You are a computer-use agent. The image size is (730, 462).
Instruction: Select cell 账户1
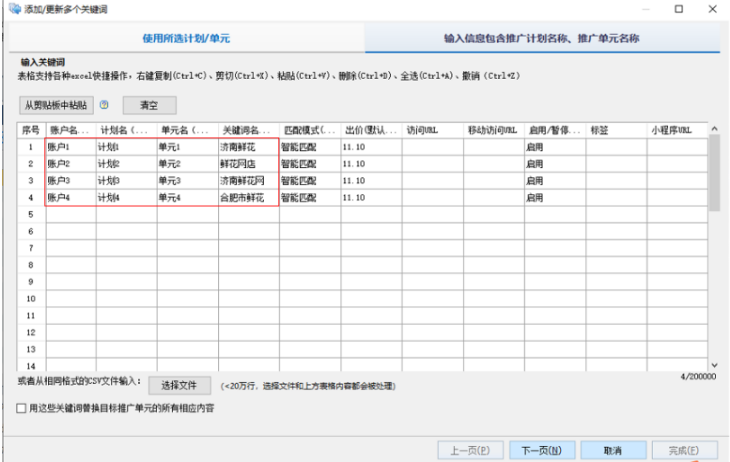(x=71, y=147)
